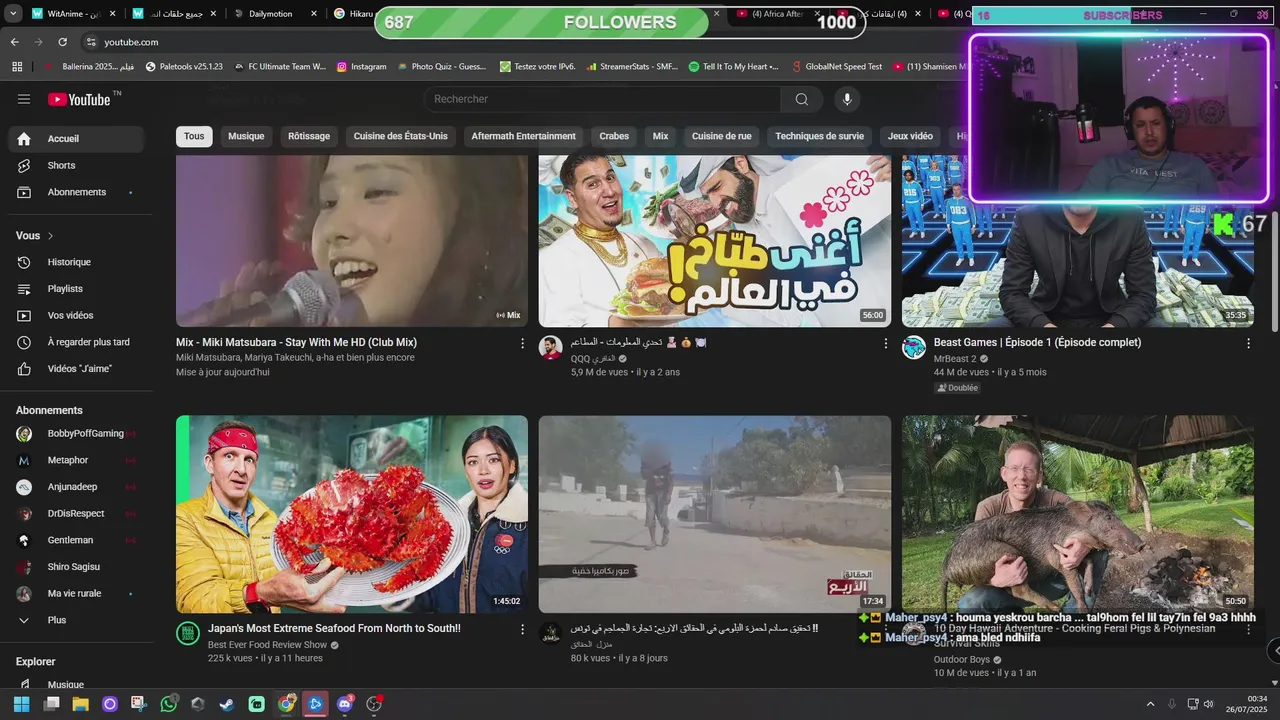Open Steam from the taskbar
Image resolution: width=1280 pixels, height=720 pixels.
[x=227, y=704]
